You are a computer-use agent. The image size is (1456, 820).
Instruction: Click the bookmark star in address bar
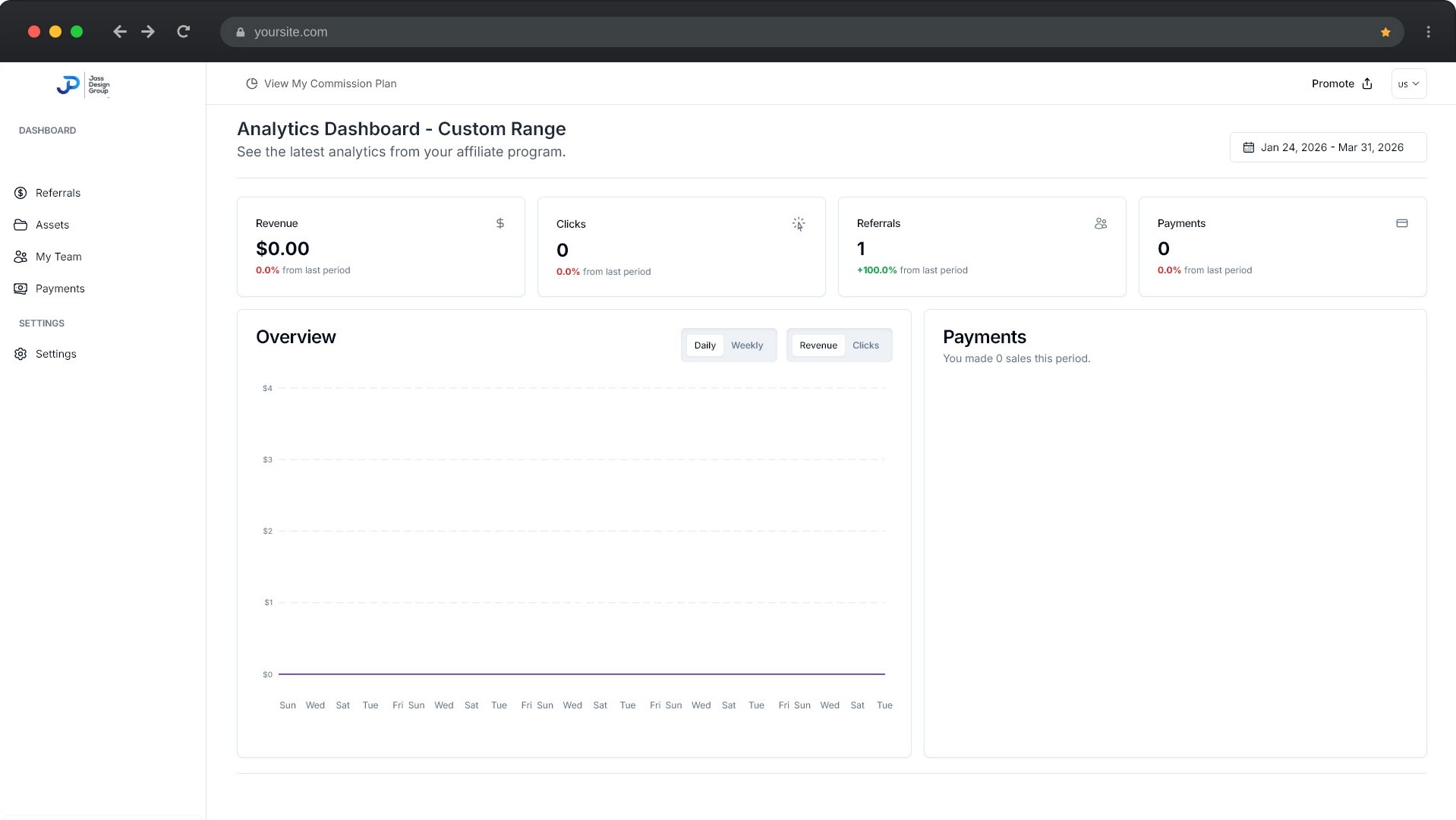tap(1385, 32)
